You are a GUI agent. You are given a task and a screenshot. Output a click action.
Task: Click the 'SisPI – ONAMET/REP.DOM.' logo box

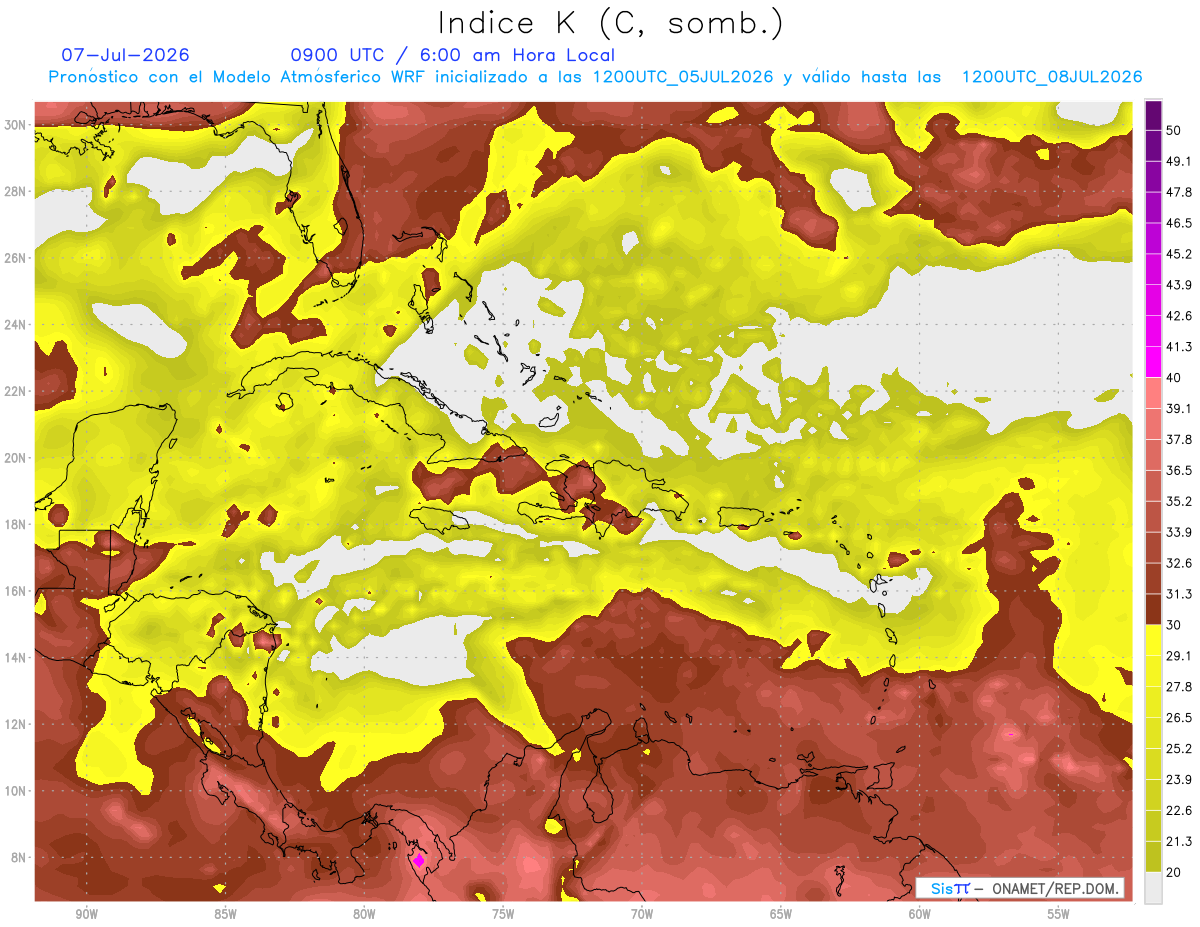click(x=1020, y=888)
